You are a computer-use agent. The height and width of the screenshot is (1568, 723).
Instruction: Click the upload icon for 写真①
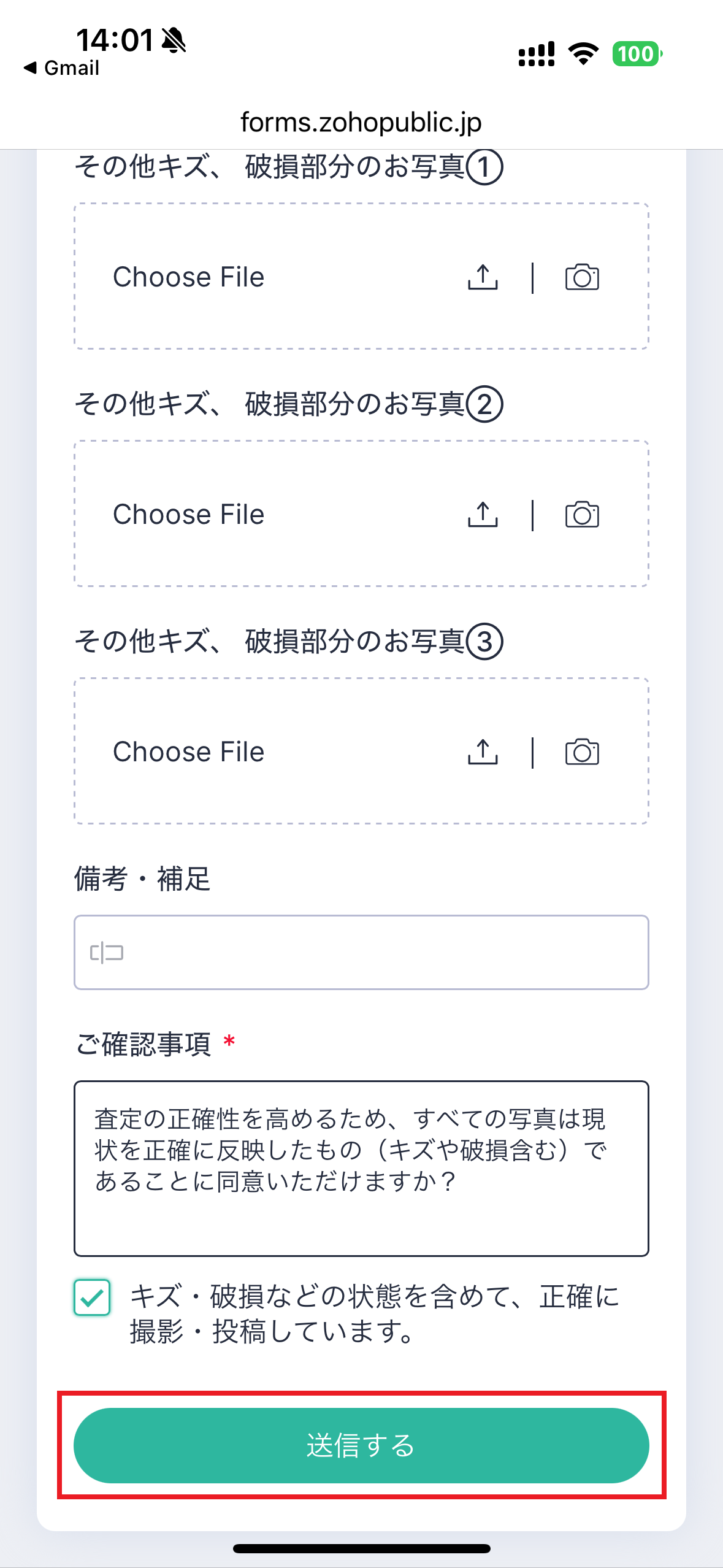pyautogui.click(x=484, y=277)
